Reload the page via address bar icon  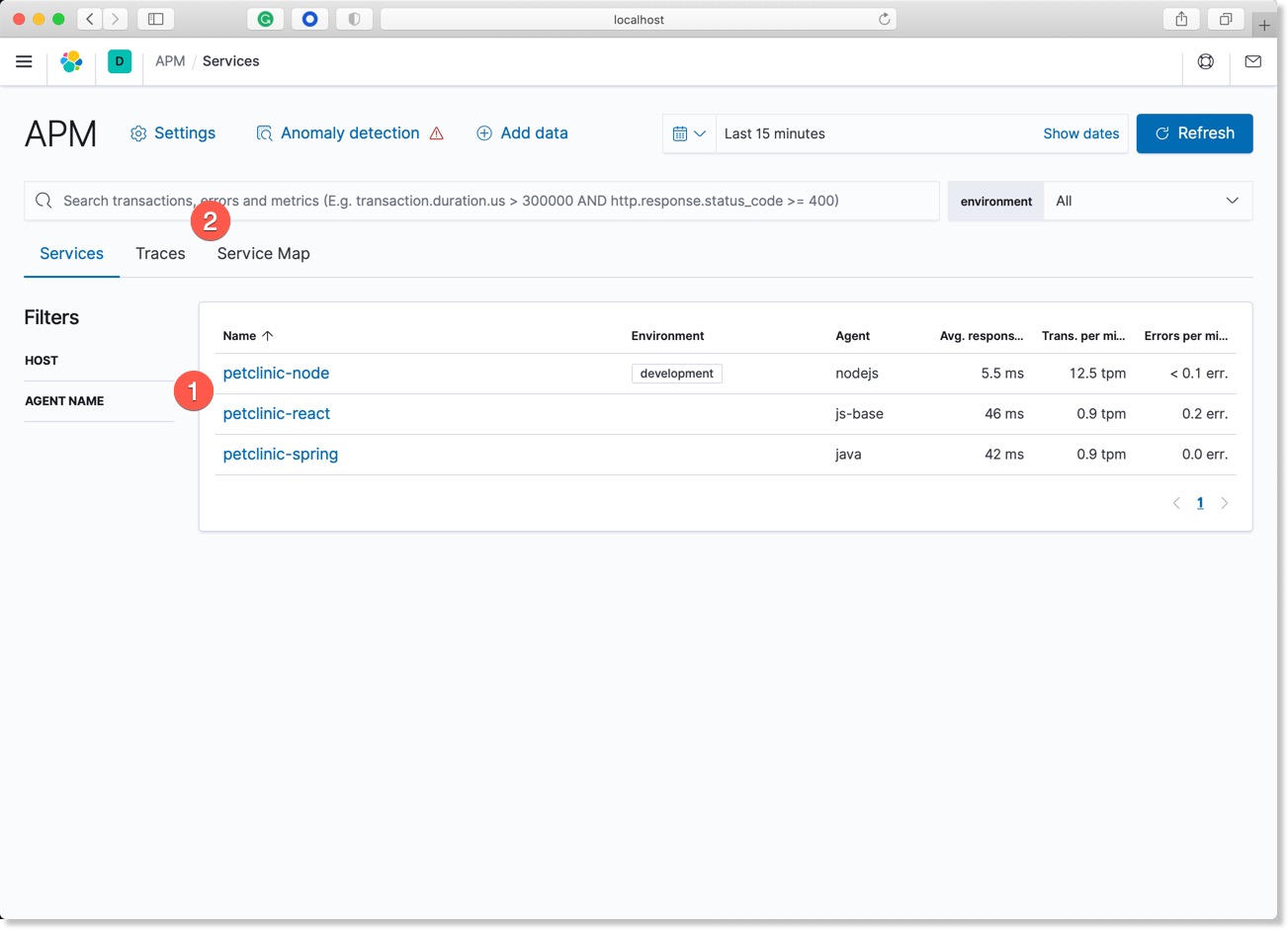(885, 19)
